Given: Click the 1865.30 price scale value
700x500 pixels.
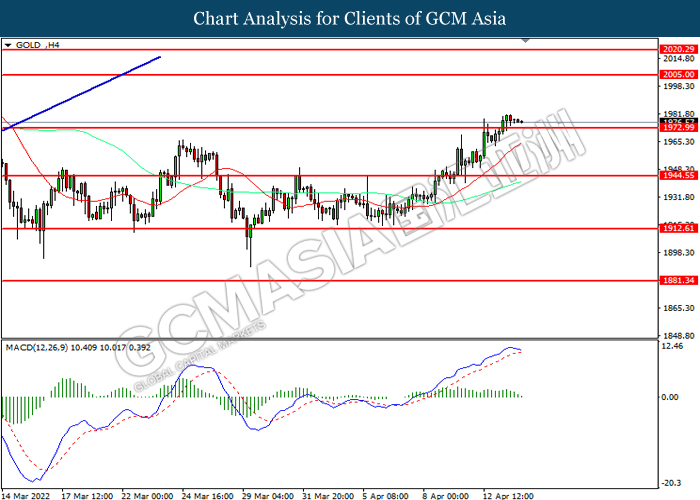Looking at the screenshot, I should coord(679,308).
